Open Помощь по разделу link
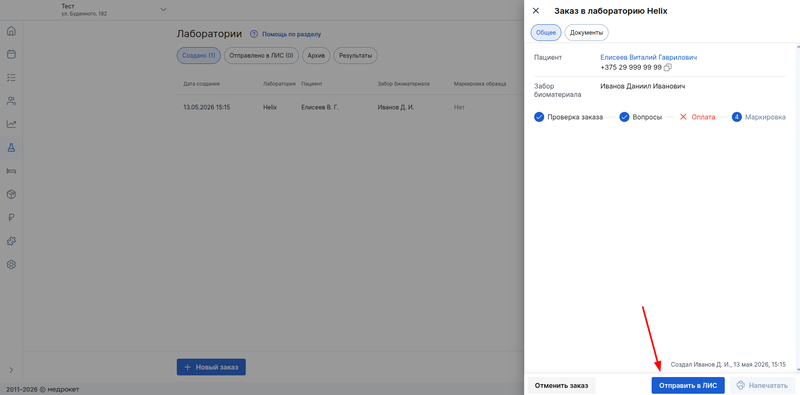Image resolution: width=800 pixels, height=395 pixels. 291,34
